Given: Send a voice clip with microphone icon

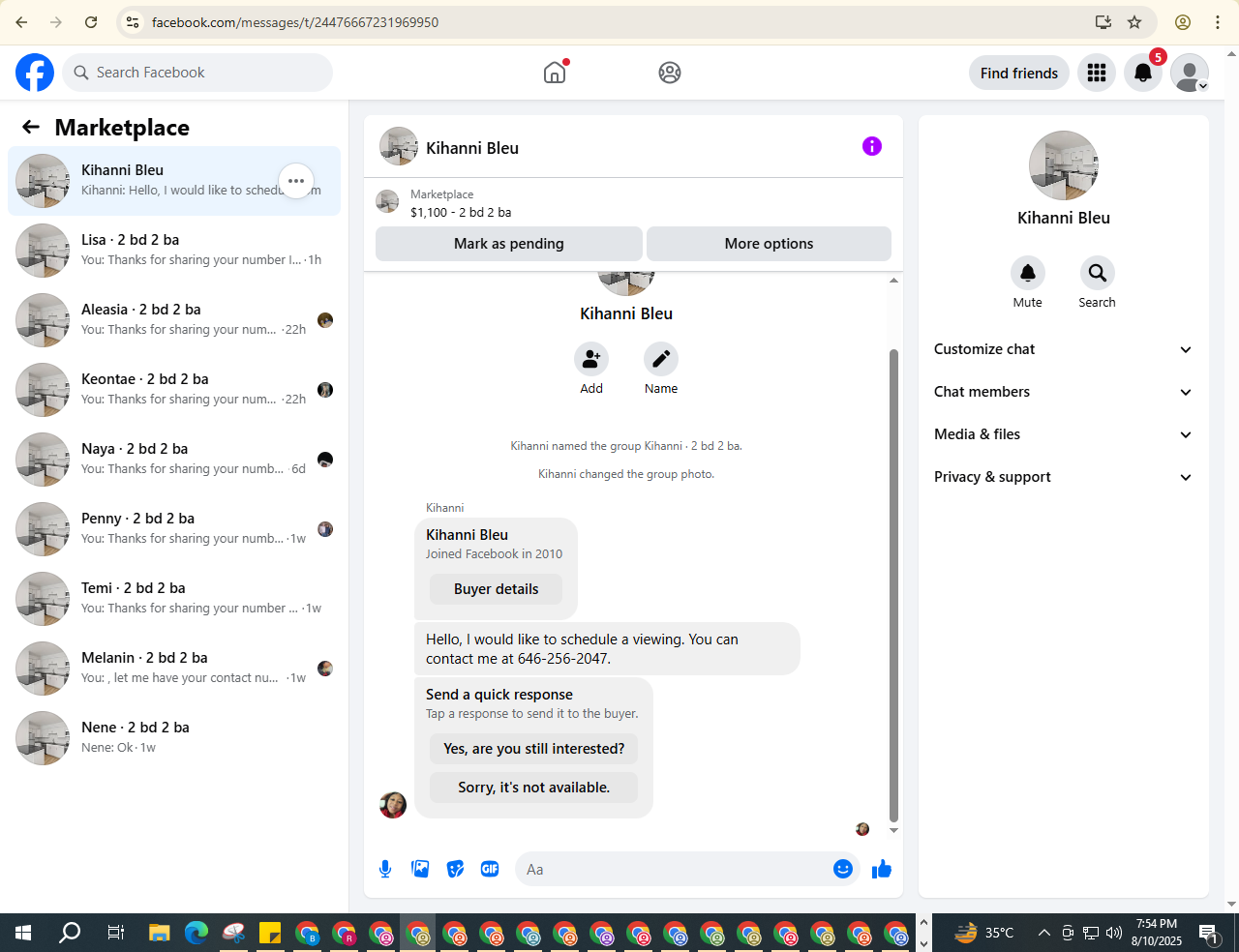Looking at the screenshot, I should (385, 869).
